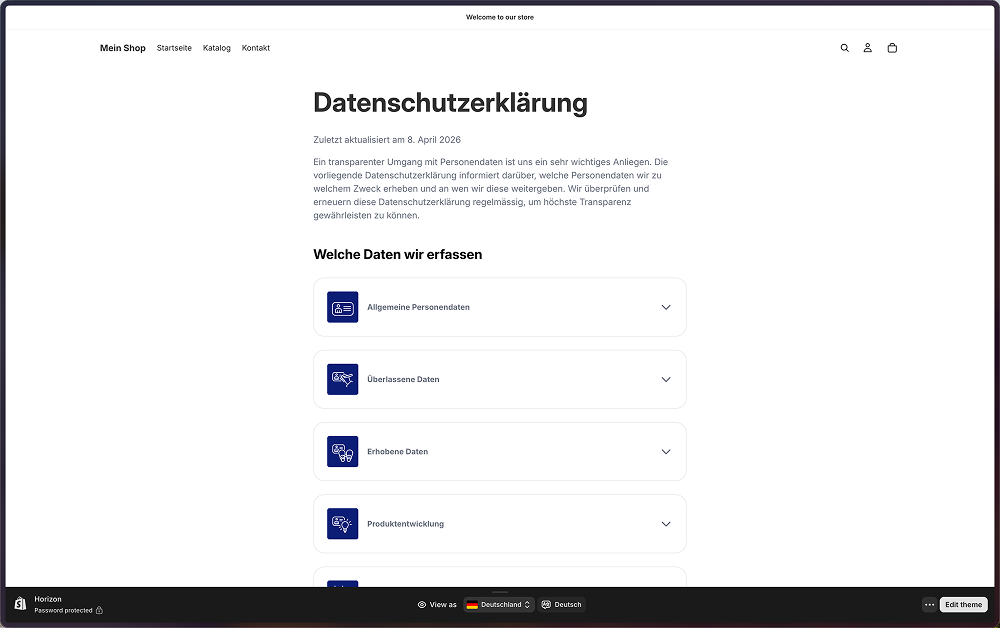Viewport: 1000px width, 628px height.
Task: Click the Shopify logo in bottom bar
Action: 20,604
